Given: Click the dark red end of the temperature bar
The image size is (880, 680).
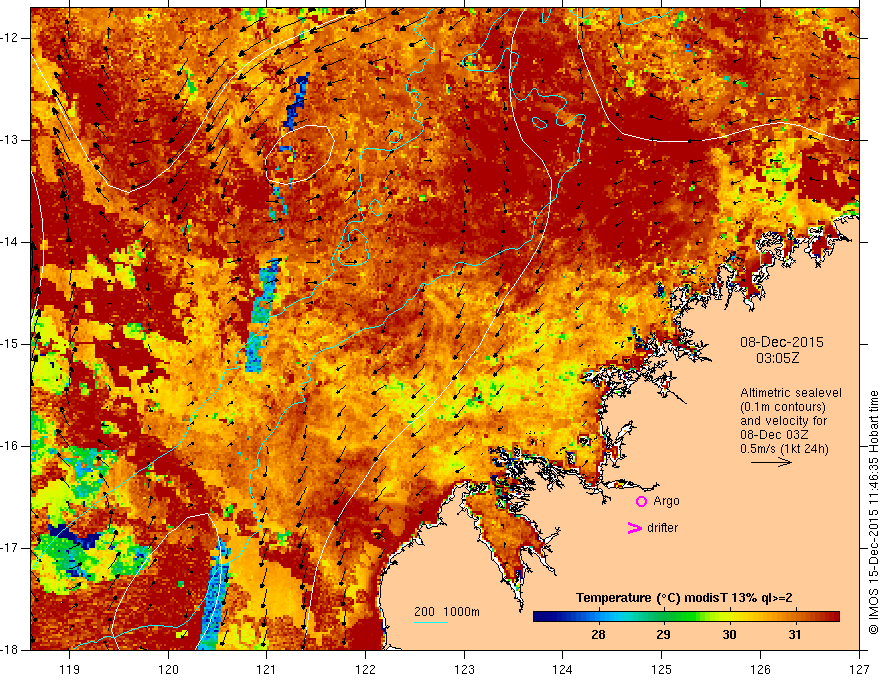Looking at the screenshot, I should click(x=833, y=616).
